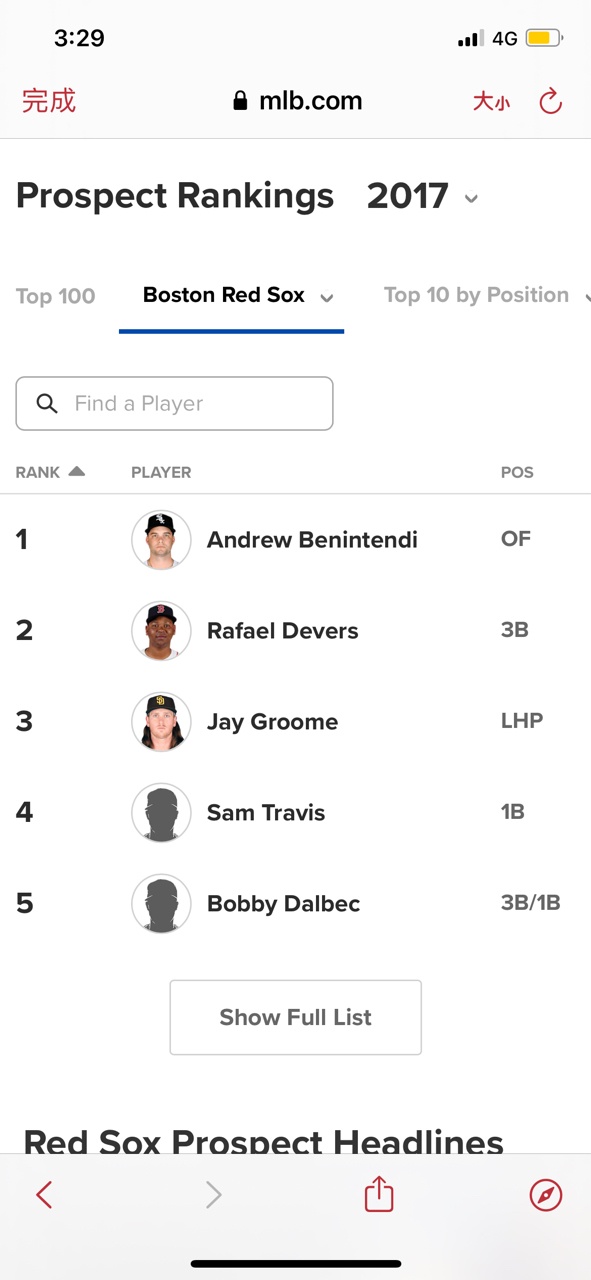Tap the page reload icon

pos(550,101)
